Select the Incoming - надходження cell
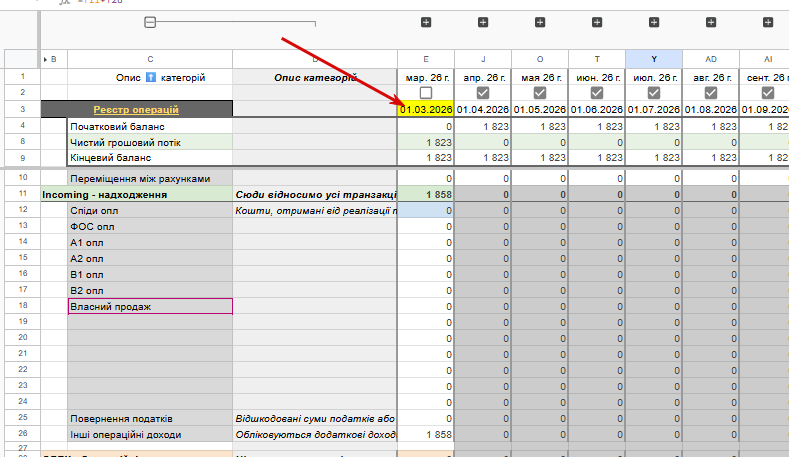Image resolution: width=789 pixels, height=457 pixels. click(136, 194)
